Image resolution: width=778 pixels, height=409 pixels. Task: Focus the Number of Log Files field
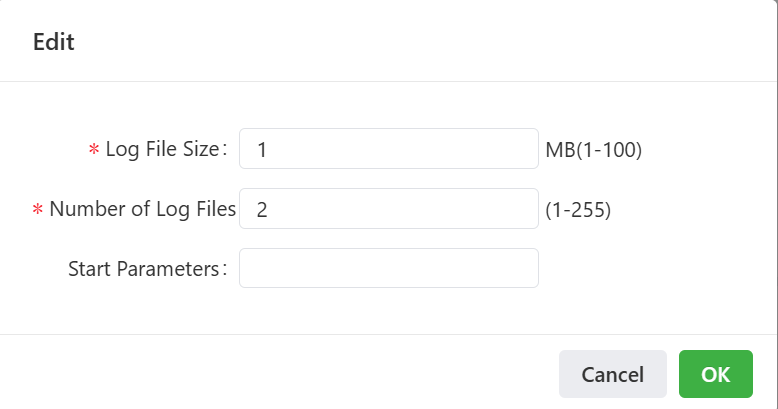[389, 209]
